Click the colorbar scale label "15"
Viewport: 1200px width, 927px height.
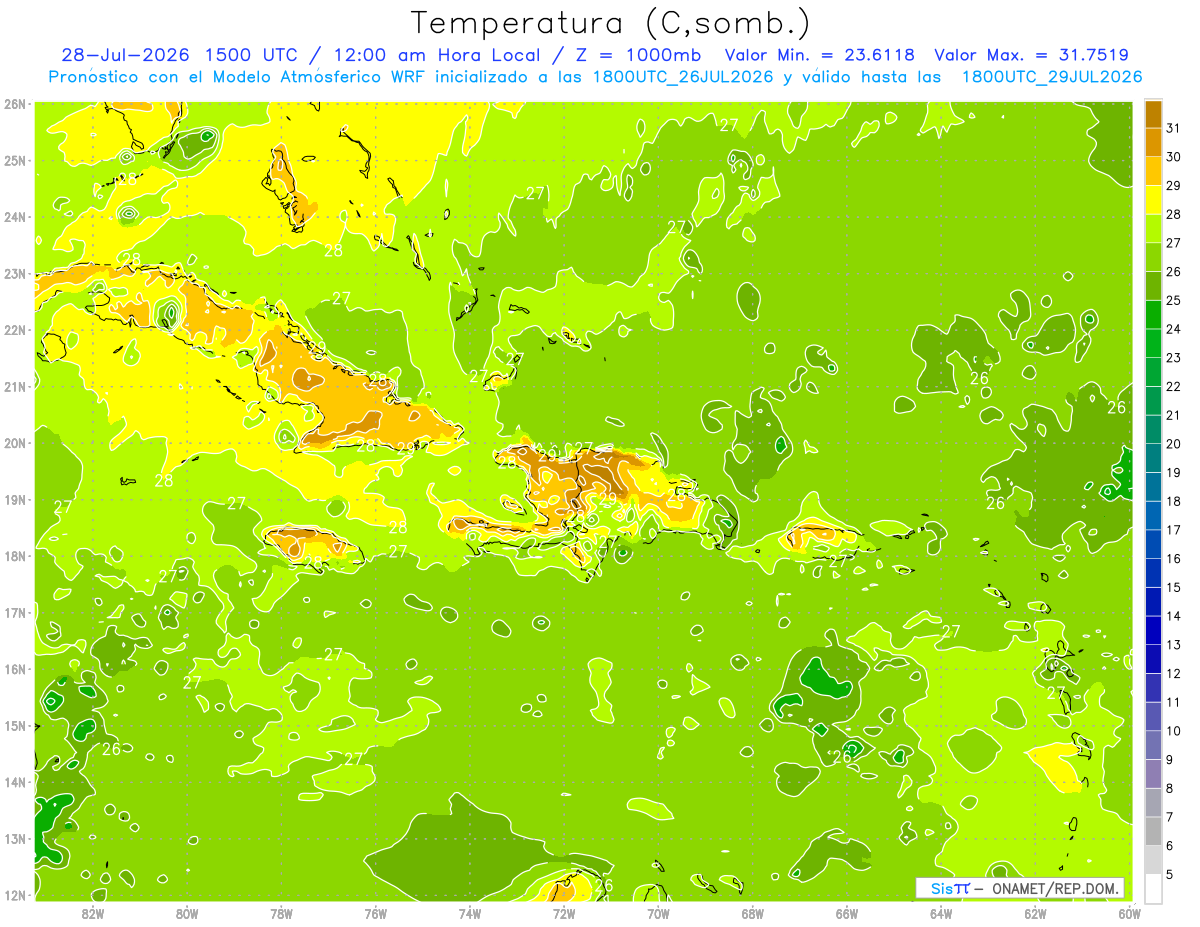coord(1174,587)
